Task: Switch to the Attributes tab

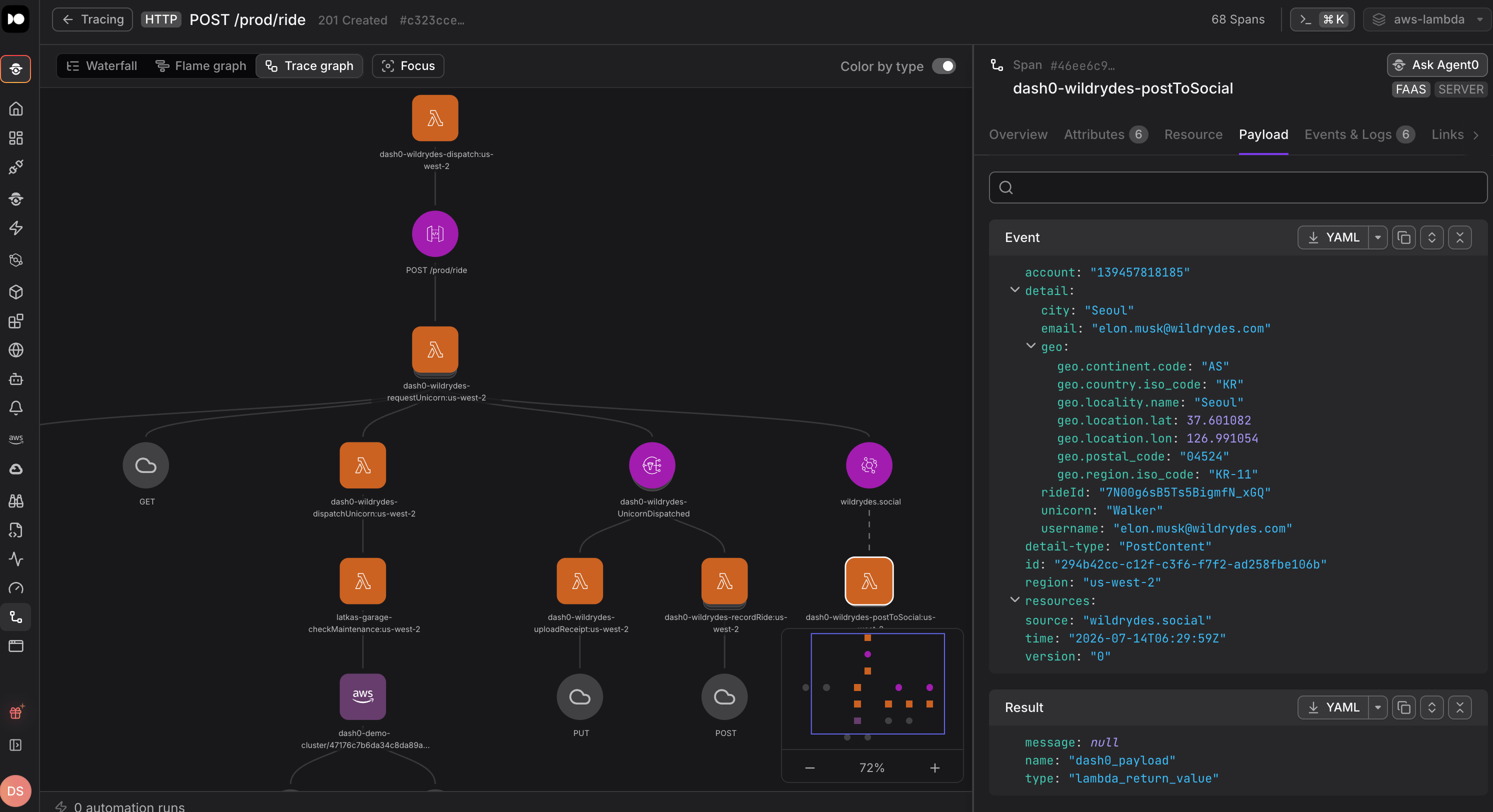Action: coord(1105,134)
